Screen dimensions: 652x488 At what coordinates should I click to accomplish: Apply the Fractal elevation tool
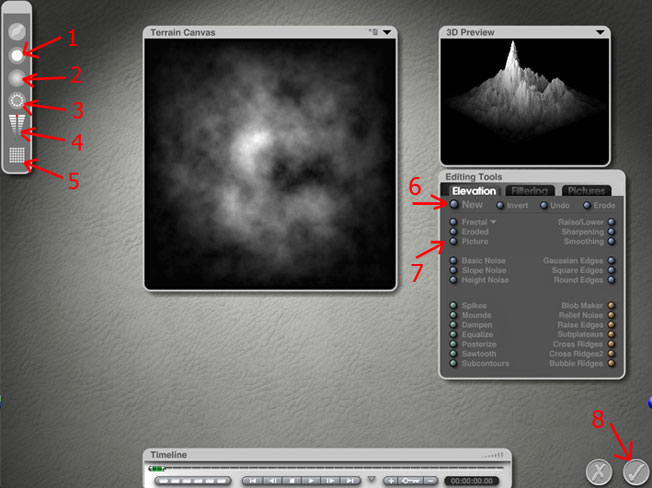pyautogui.click(x=454, y=222)
